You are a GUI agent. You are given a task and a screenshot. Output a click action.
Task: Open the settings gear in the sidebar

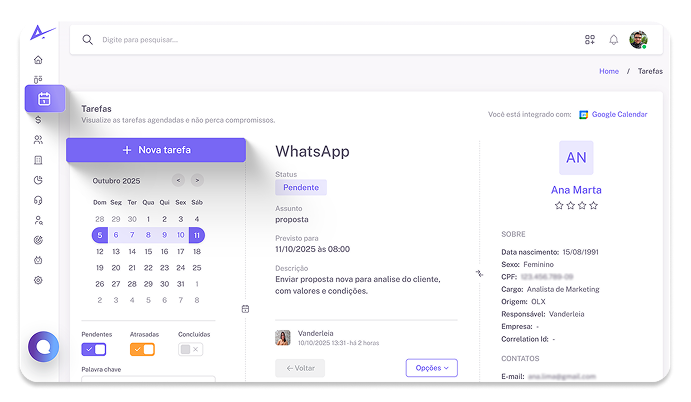[38, 280]
